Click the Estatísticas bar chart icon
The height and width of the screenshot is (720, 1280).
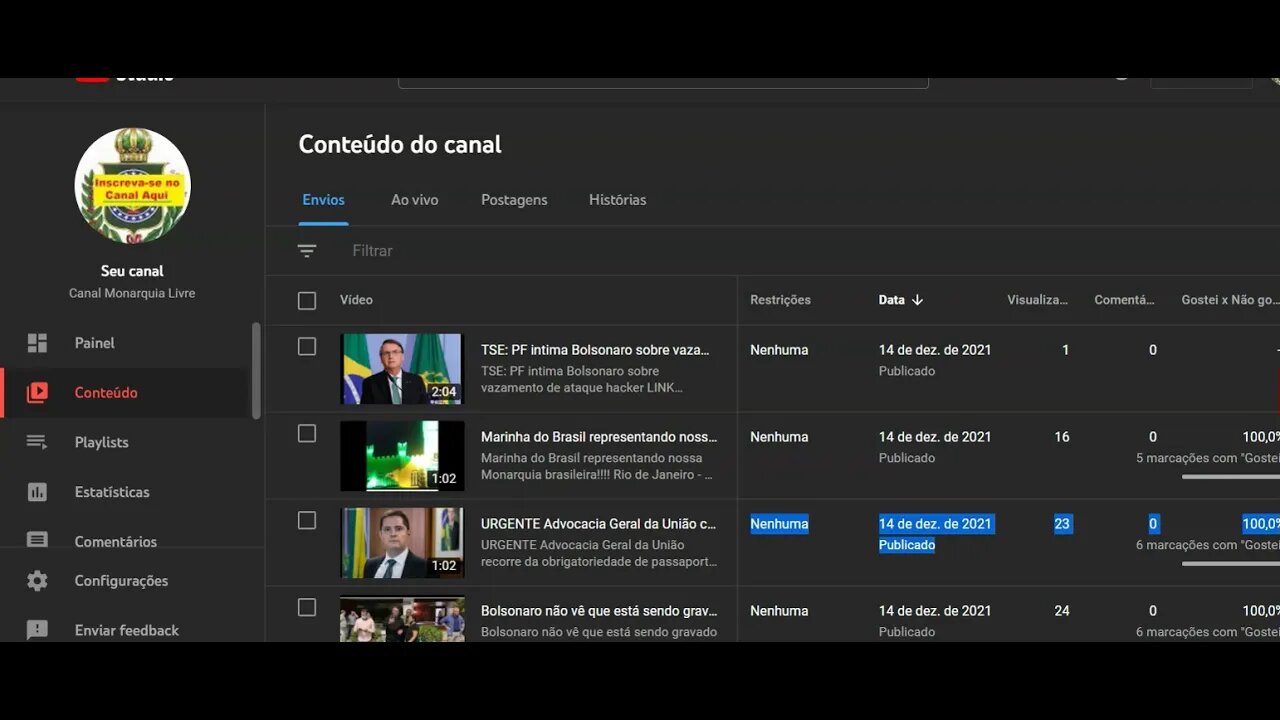click(37, 492)
